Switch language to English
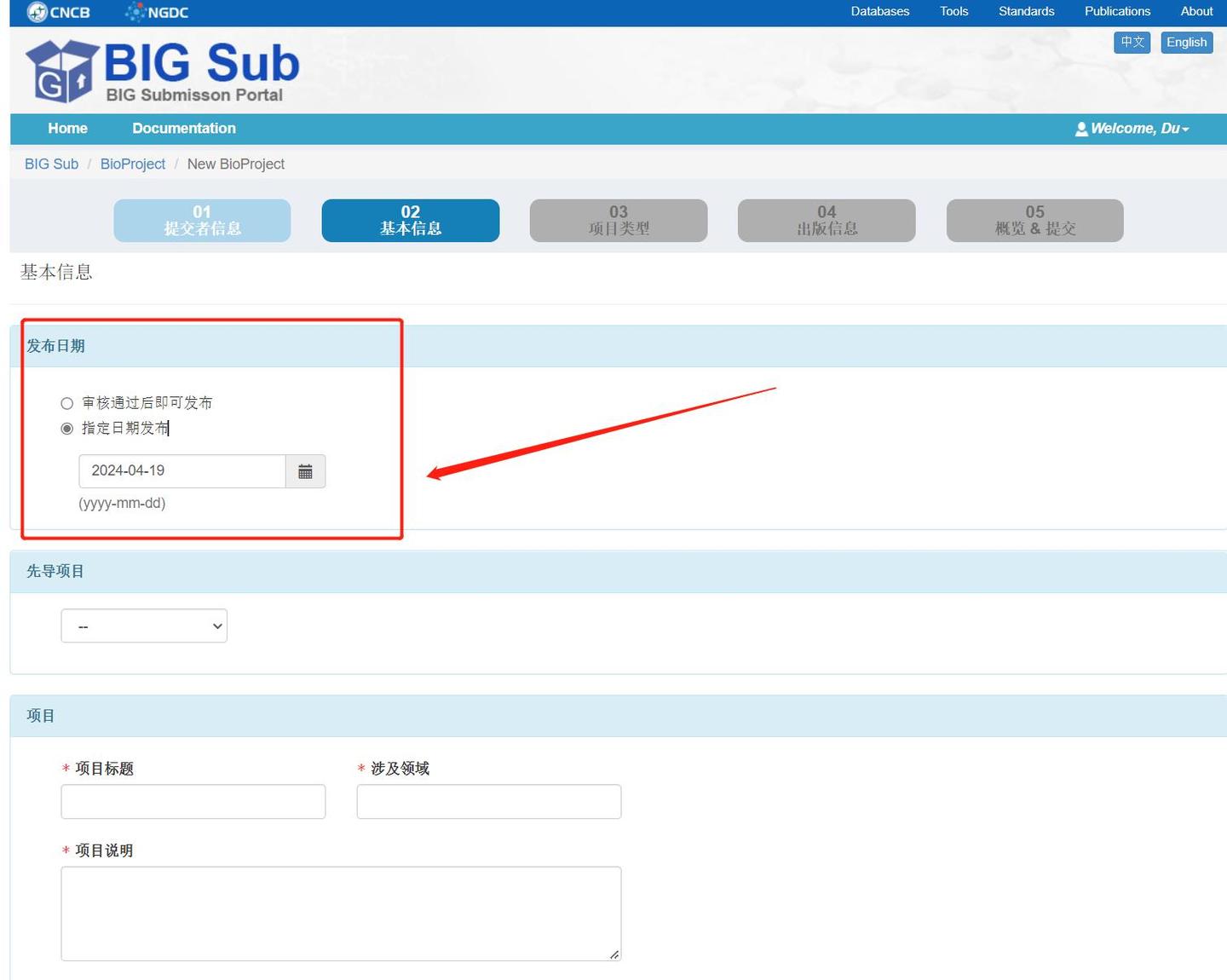 (x=1187, y=43)
